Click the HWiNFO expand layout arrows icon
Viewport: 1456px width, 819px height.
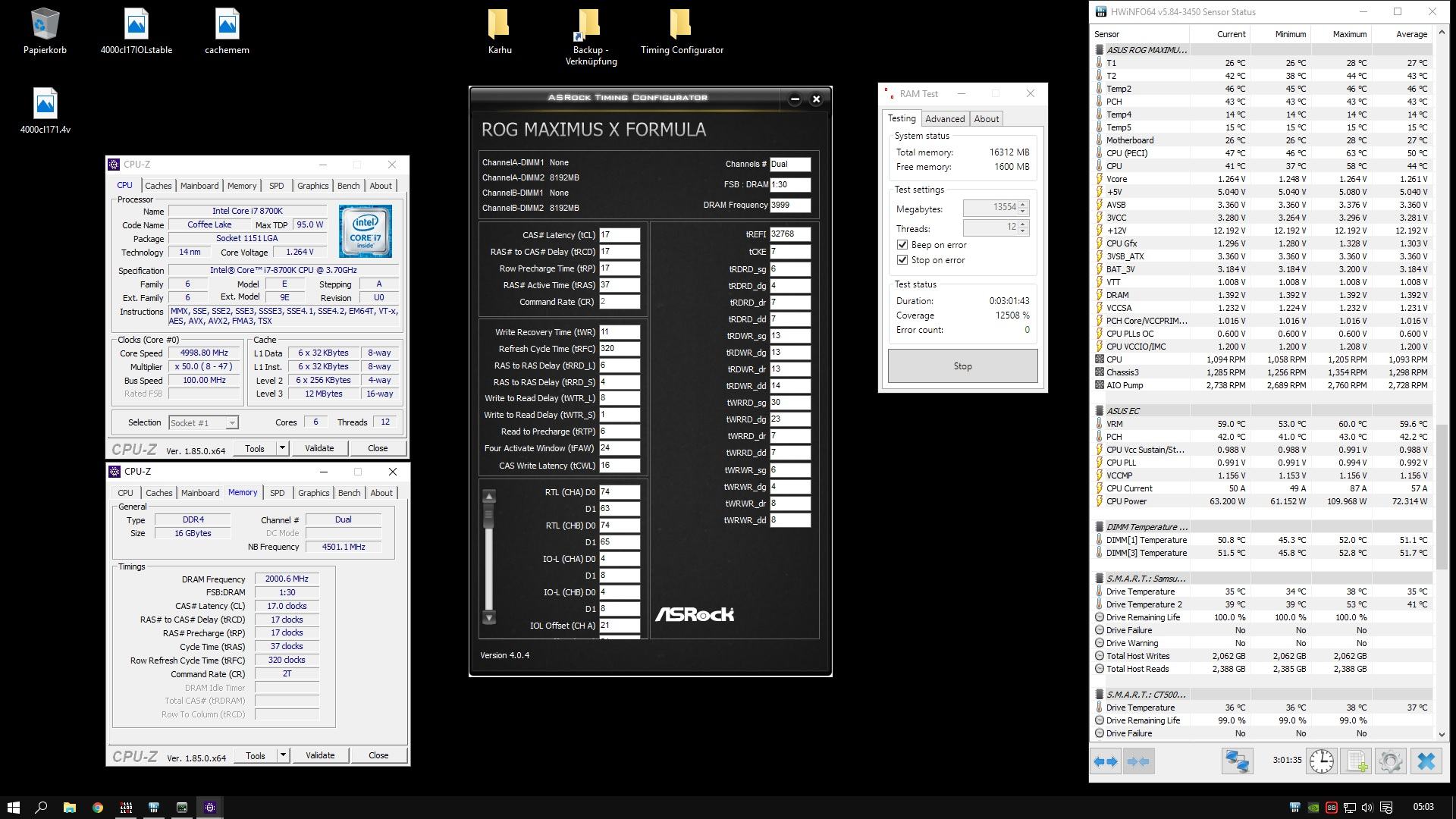point(1106,761)
